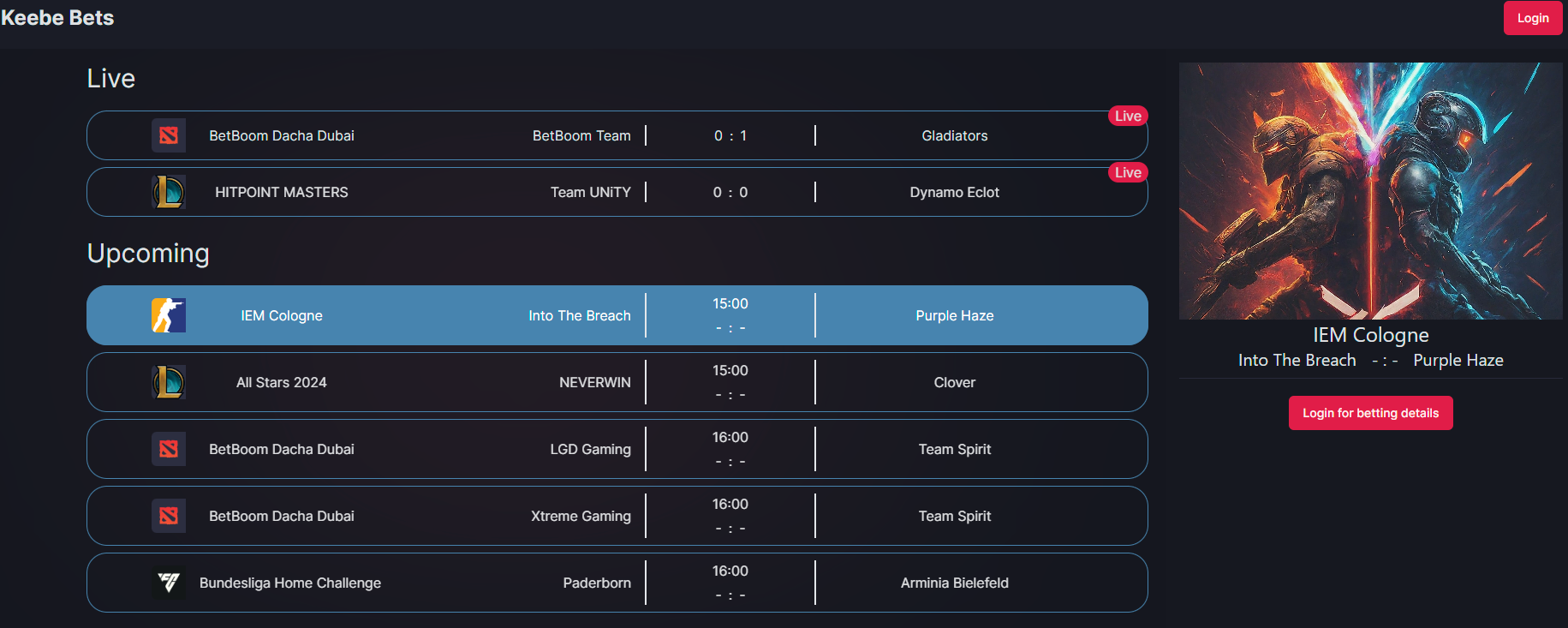The width and height of the screenshot is (1568, 628).
Task: Click 'Paderborn' team name
Action: pyautogui.click(x=597, y=583)
